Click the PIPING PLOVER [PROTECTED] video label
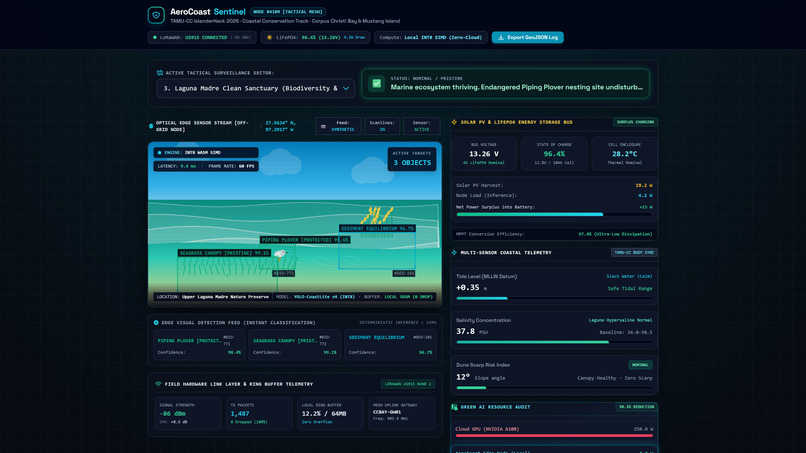The image size is (806, 453). coord(305,240)
